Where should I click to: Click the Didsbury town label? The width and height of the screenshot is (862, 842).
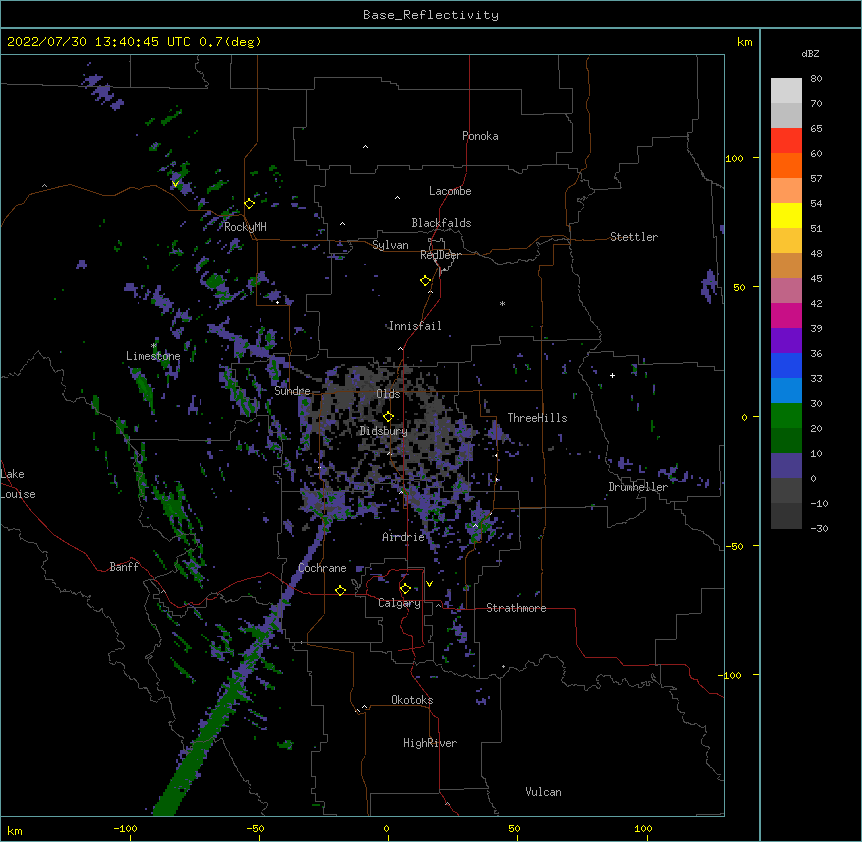coord(384,431)
